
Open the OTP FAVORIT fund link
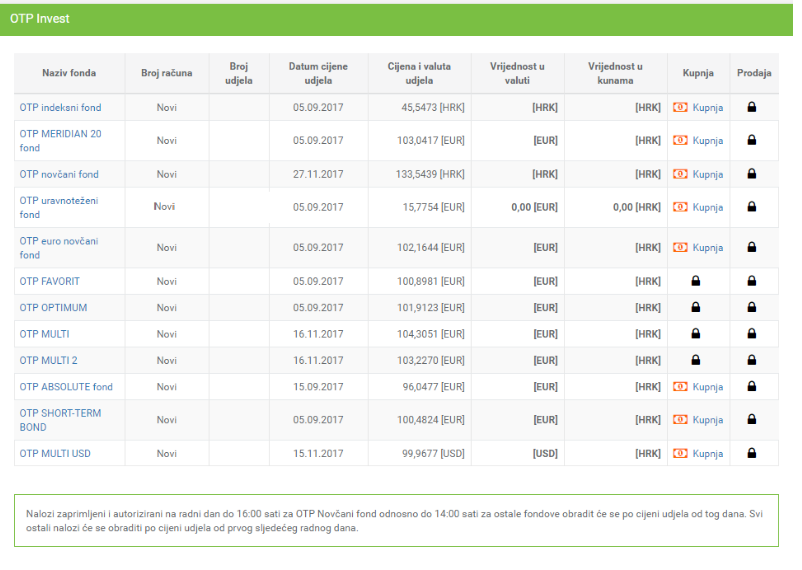point(50,281)
